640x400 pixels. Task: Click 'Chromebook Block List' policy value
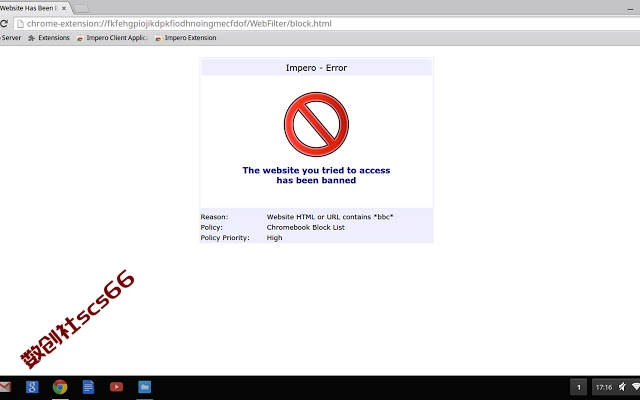306,227
